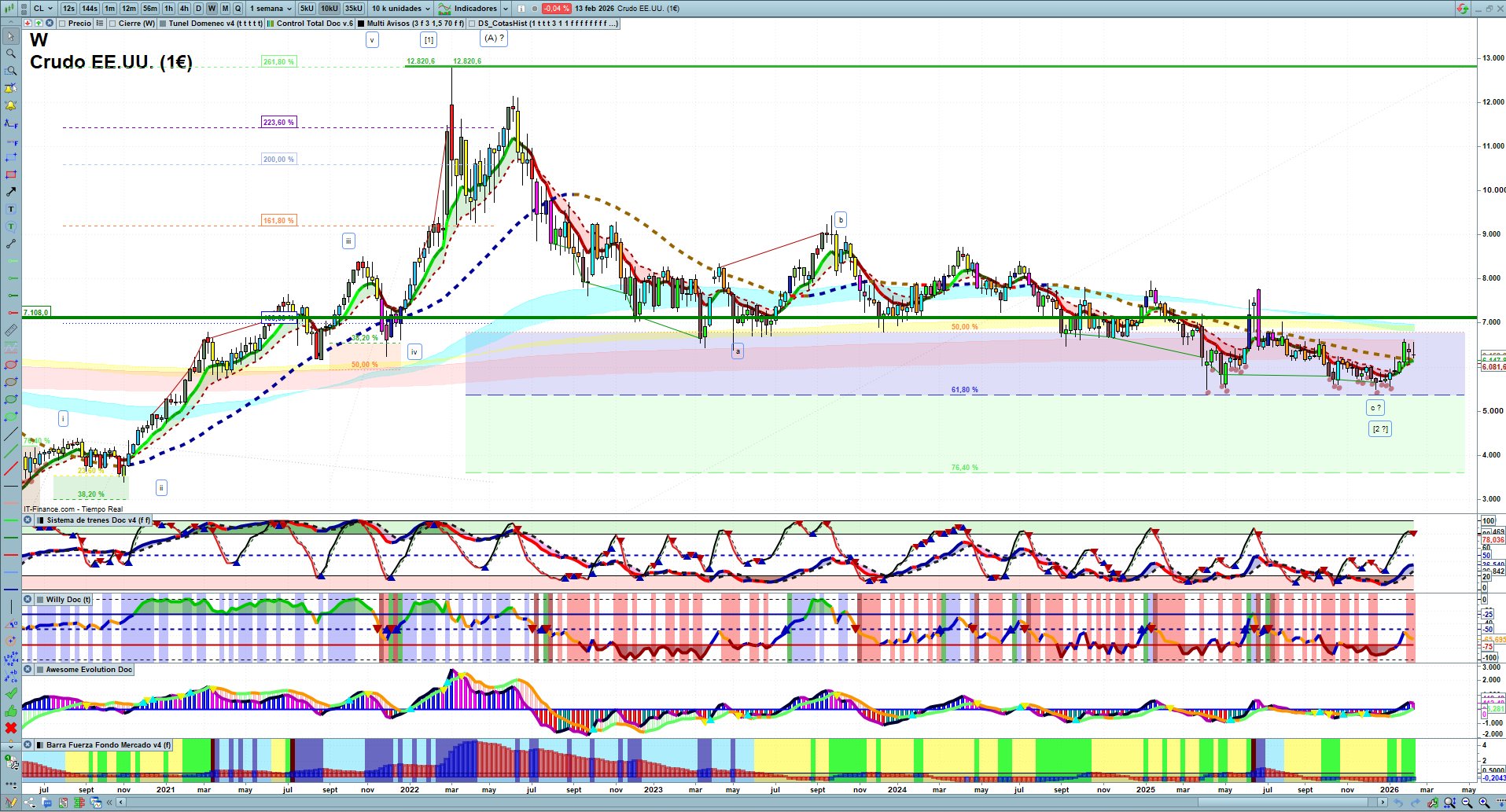The height and width of the screenshot is (812, 1506).
Task: Open the info icon beside Indicadores
Action: (x=521, y=9)
